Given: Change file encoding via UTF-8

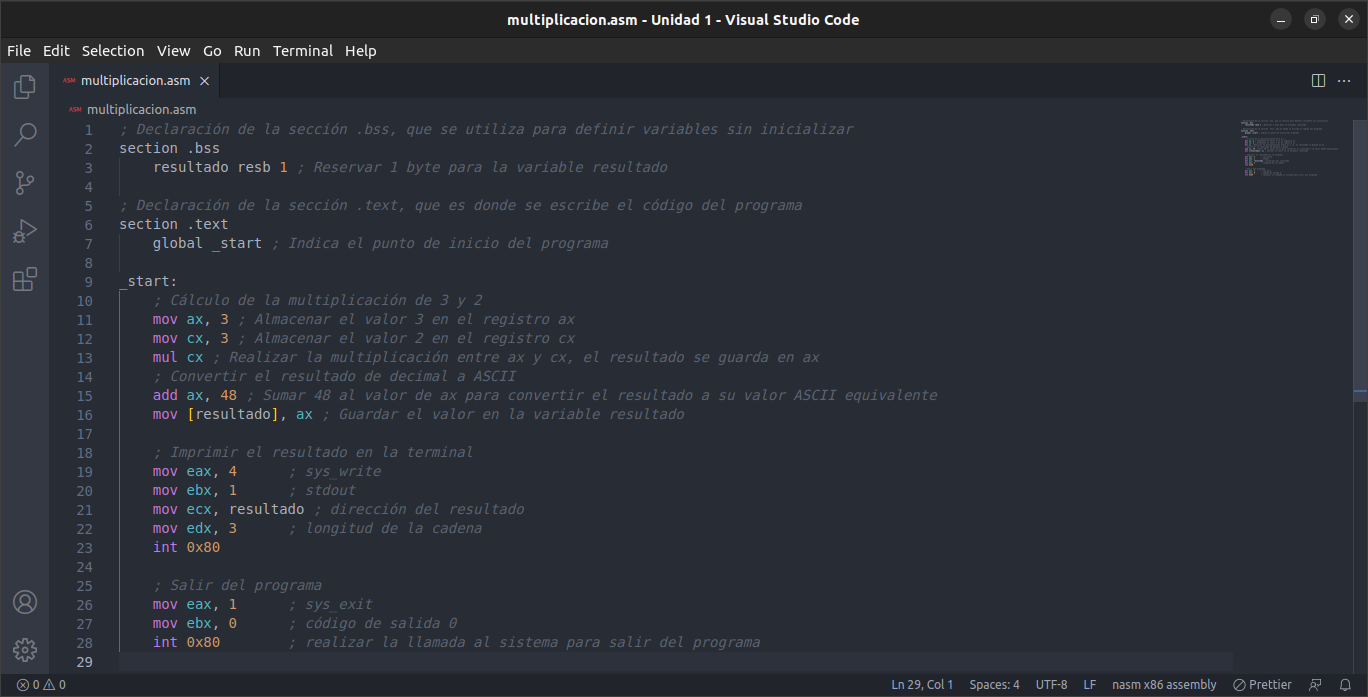Looking at the screenshot, I should [x=1051, y=685].
